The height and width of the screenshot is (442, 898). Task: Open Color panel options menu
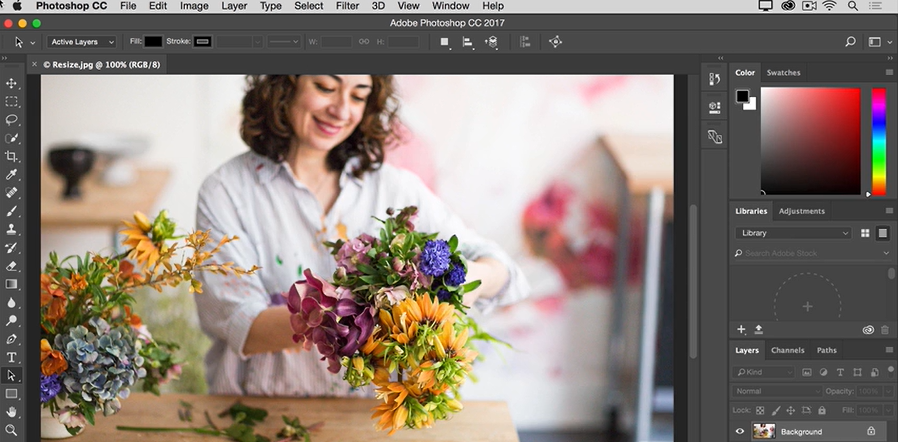click(889, 73)
